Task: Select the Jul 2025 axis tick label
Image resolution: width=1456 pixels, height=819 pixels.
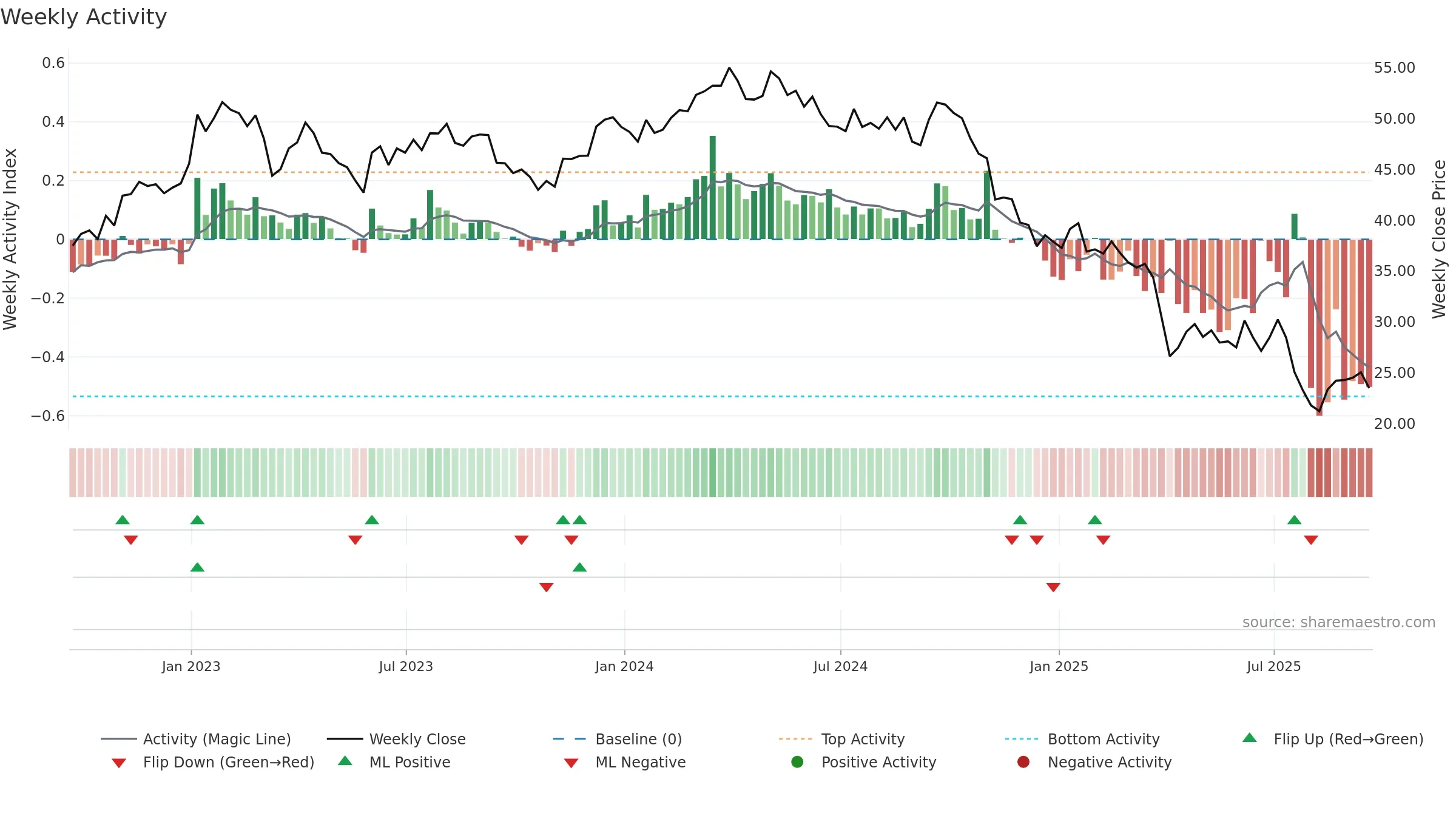Action: click(x=1274, y=666)
